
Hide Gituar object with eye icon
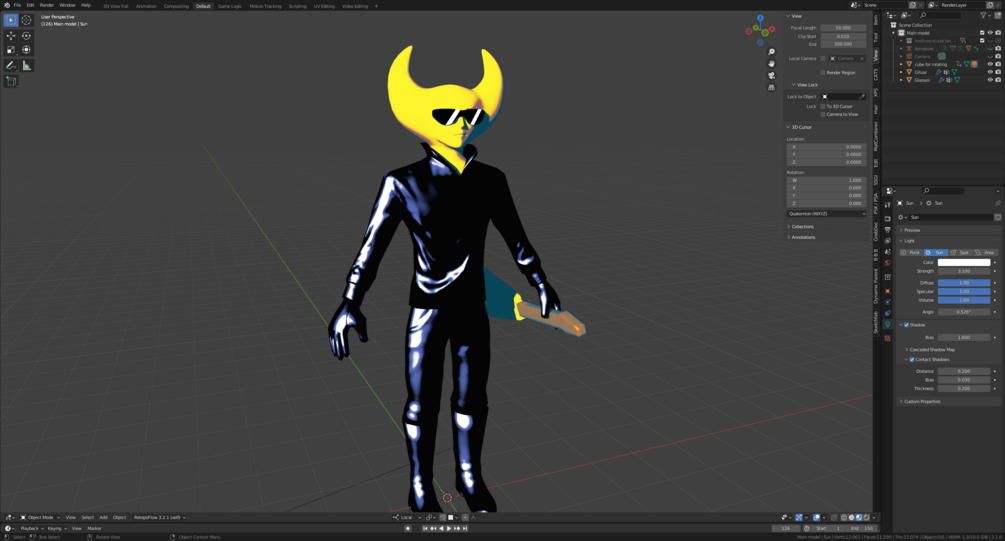[990, 72]
